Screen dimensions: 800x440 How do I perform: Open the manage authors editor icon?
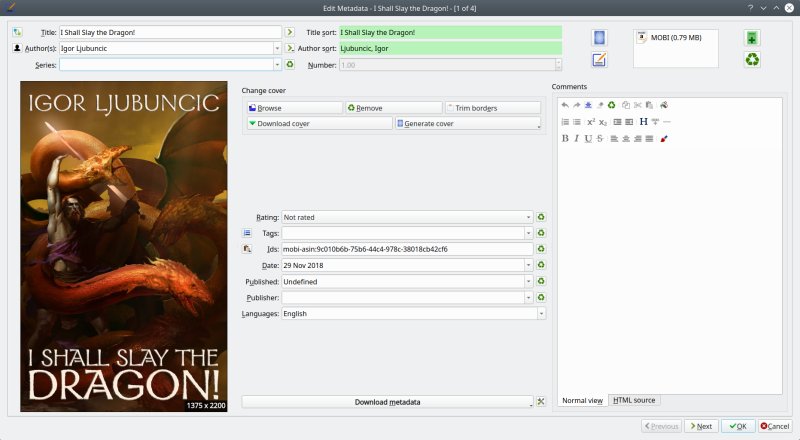tap(17, 48)
